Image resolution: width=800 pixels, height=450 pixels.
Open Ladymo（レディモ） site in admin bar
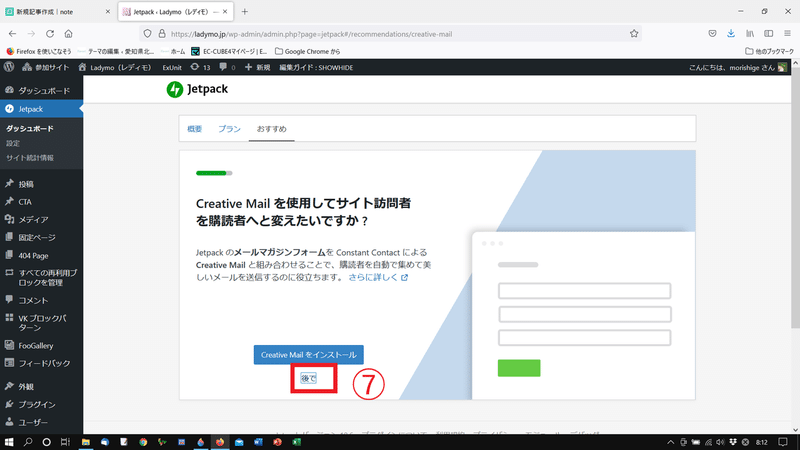(115, 67)
